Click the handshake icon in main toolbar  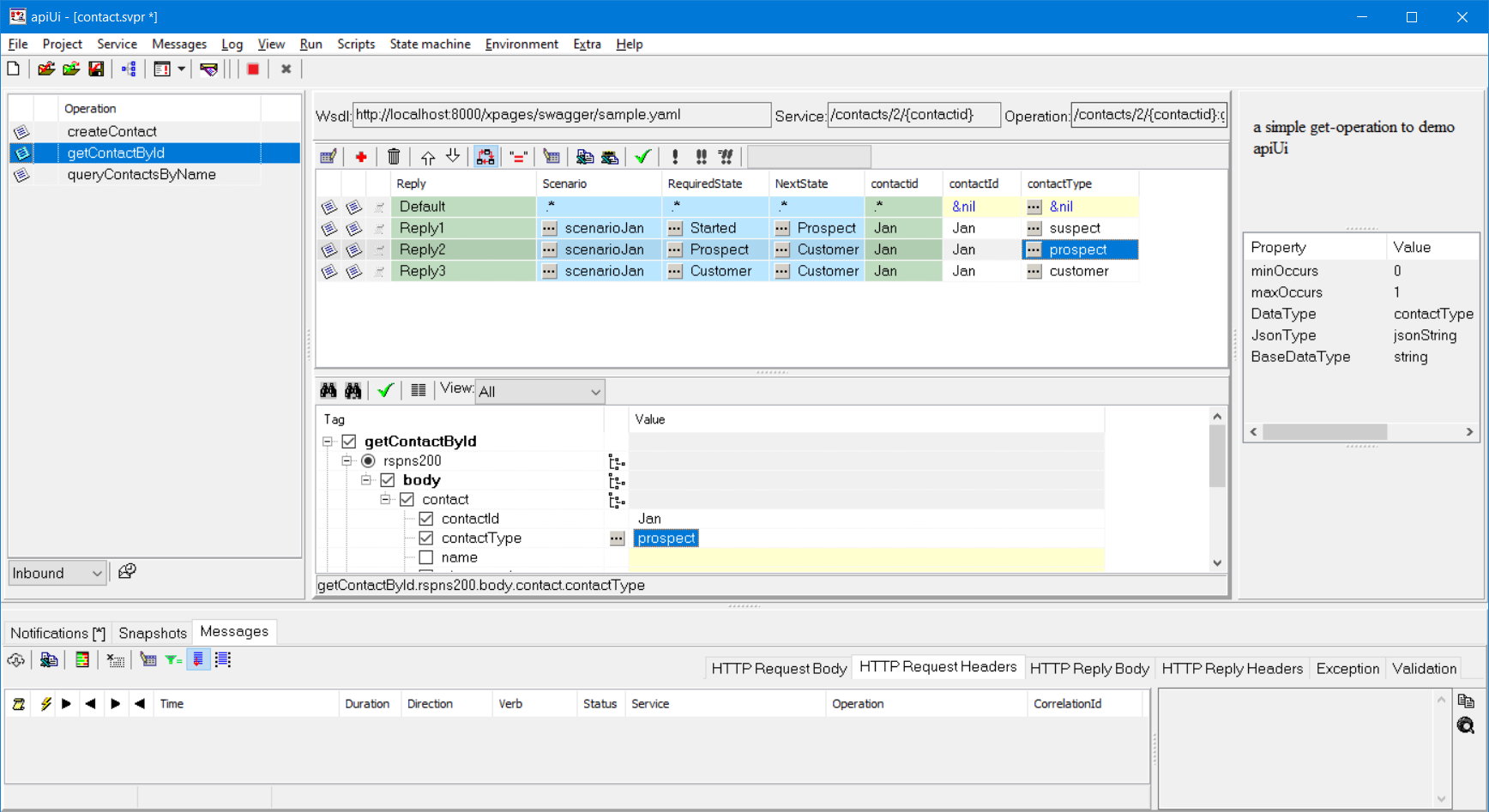208,69
